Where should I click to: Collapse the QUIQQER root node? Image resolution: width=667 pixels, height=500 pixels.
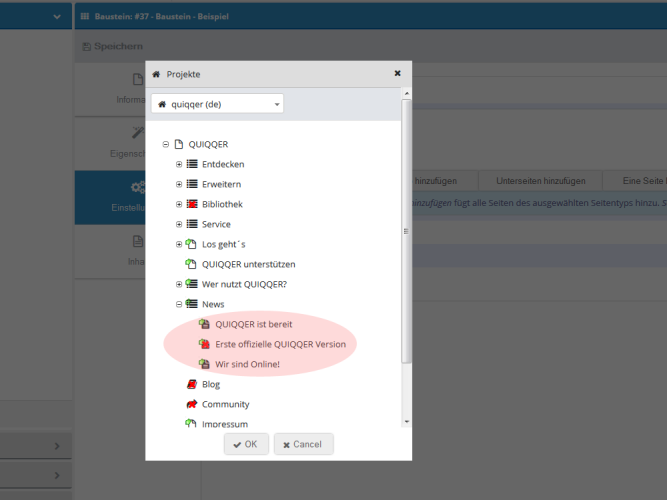(166, 144)
